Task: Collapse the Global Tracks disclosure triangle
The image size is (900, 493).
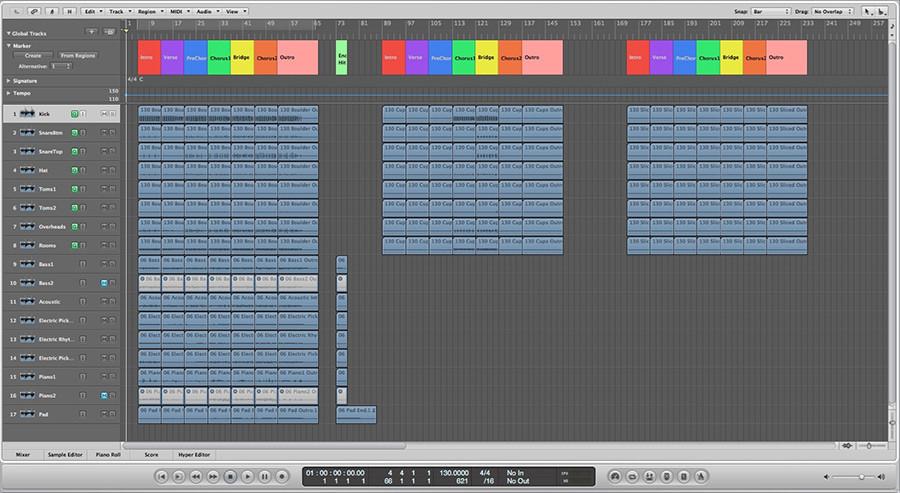Action: coord(8,33)
